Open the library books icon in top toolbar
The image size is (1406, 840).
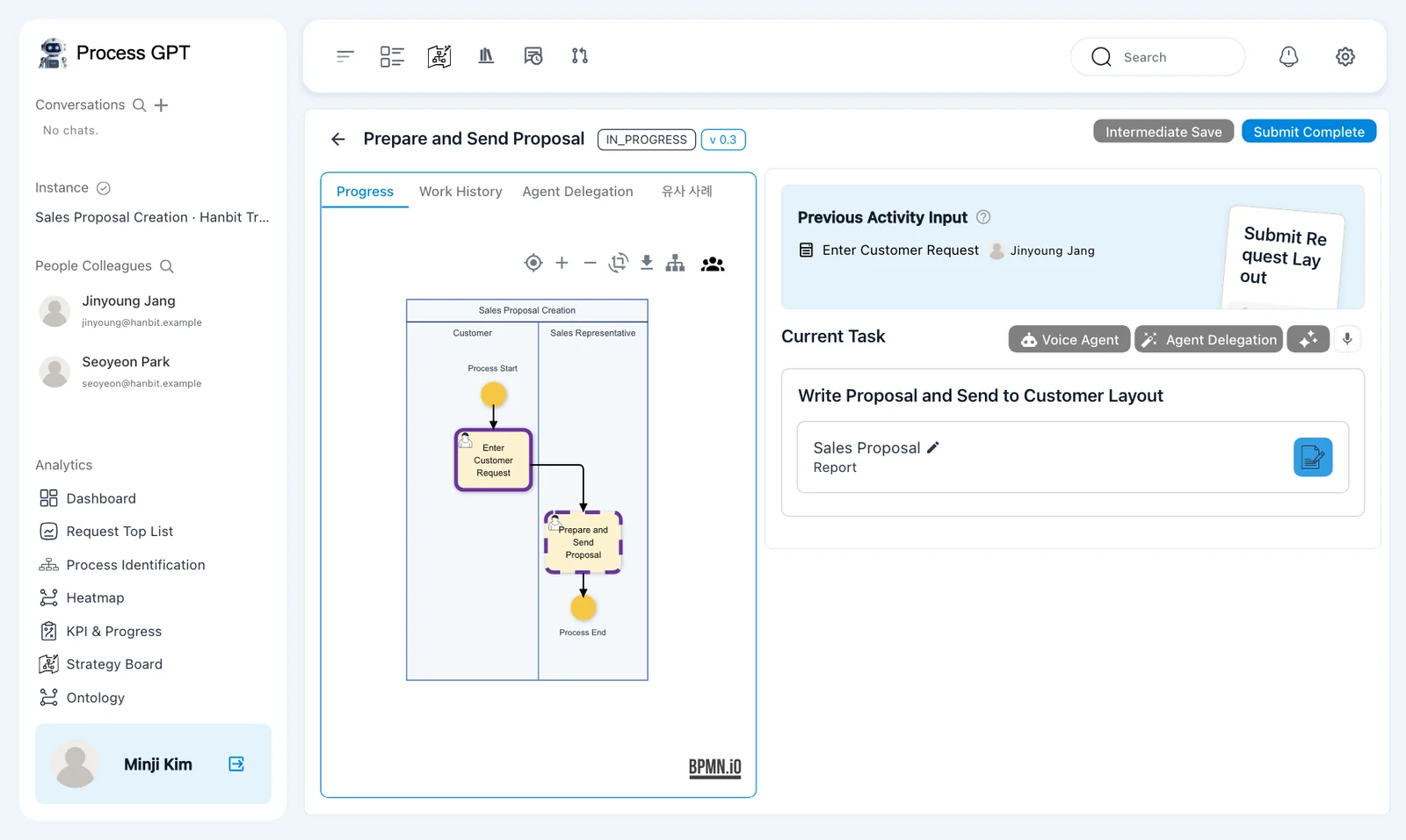pyautogui.click(x=486, y=56)
